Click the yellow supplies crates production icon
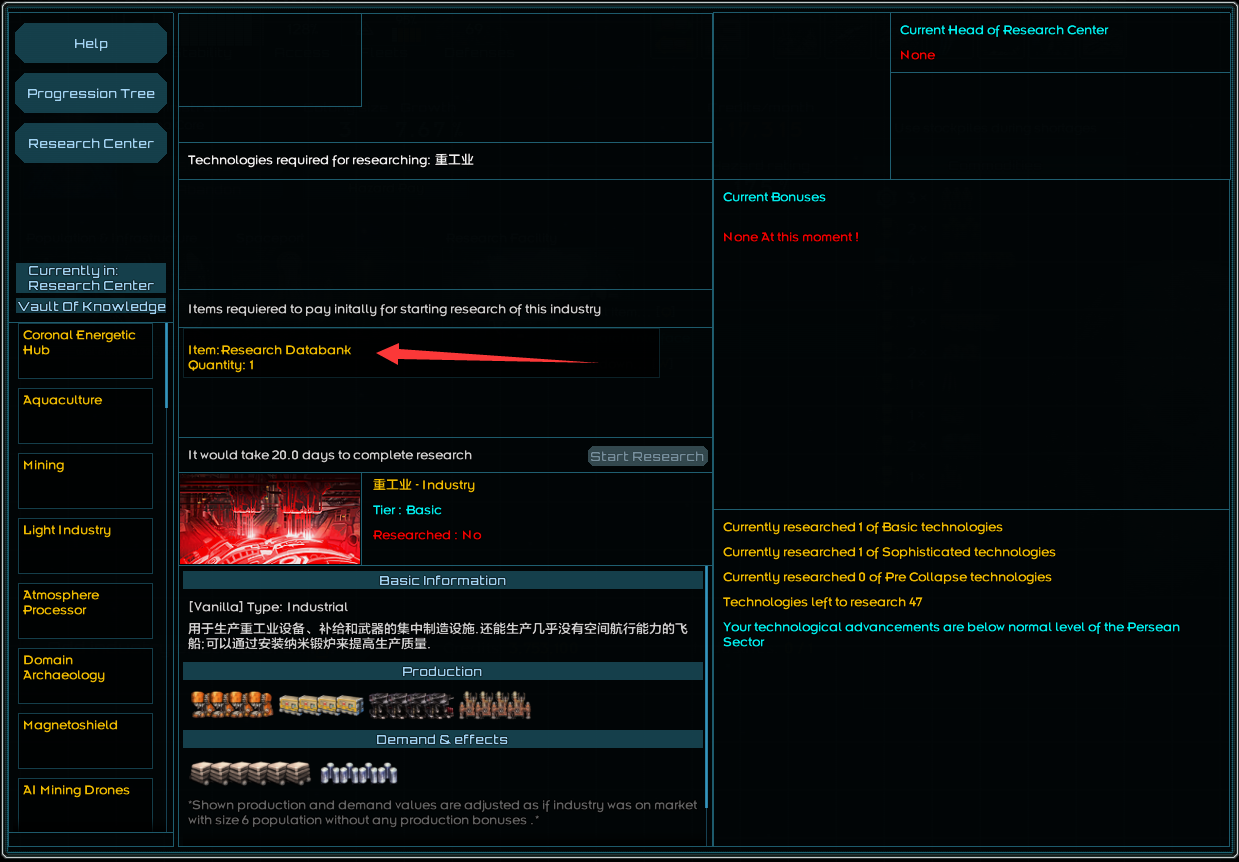The image size is (1239, 862). click(x=320, y=705)
